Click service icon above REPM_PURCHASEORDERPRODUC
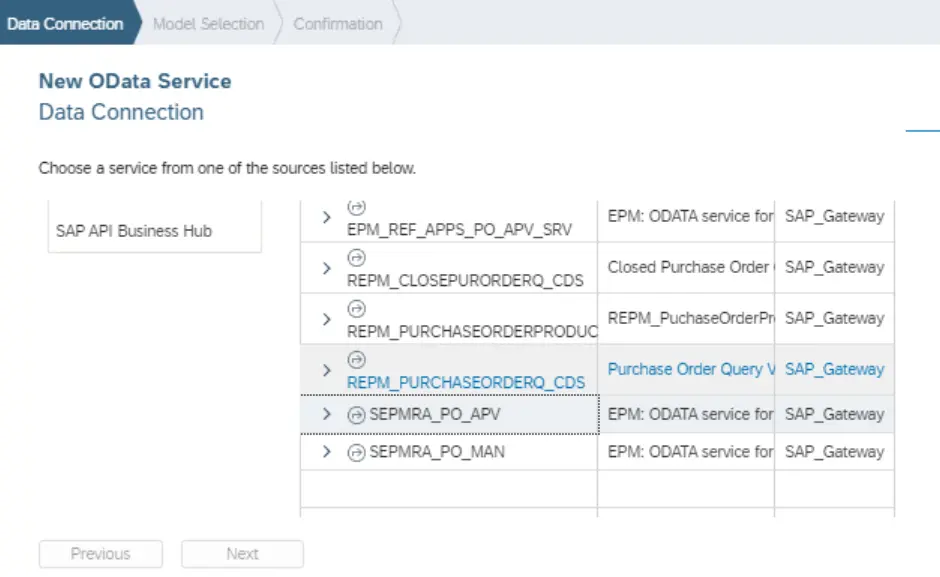Viewport: 940px width, 577px height. click(356, 308)
